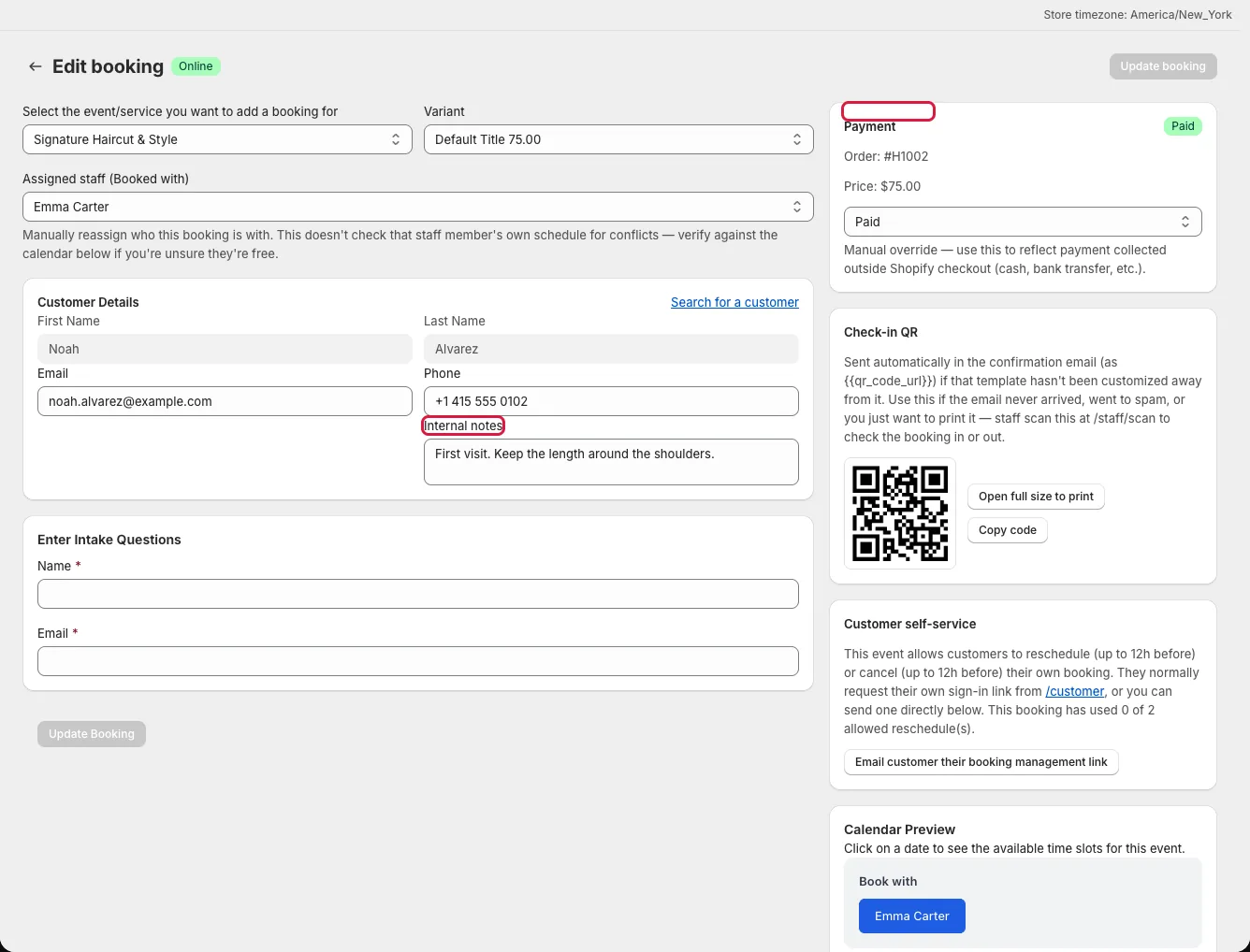The height and width of the screenshot is (952, 1250).
Task: Open the event/service dropdown showing Signature Haircut & Style
Action: pos(217,139)
